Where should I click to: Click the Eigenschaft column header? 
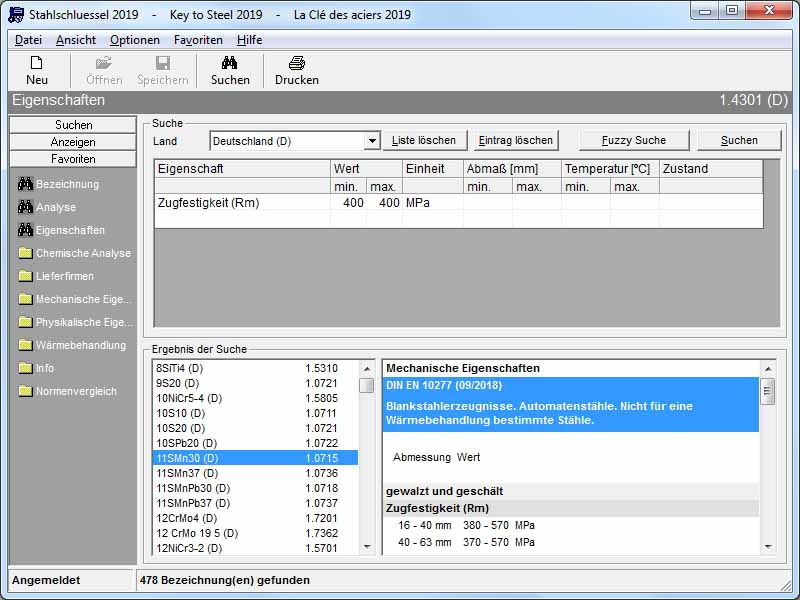pyautogui.click(x=242, y=169)
